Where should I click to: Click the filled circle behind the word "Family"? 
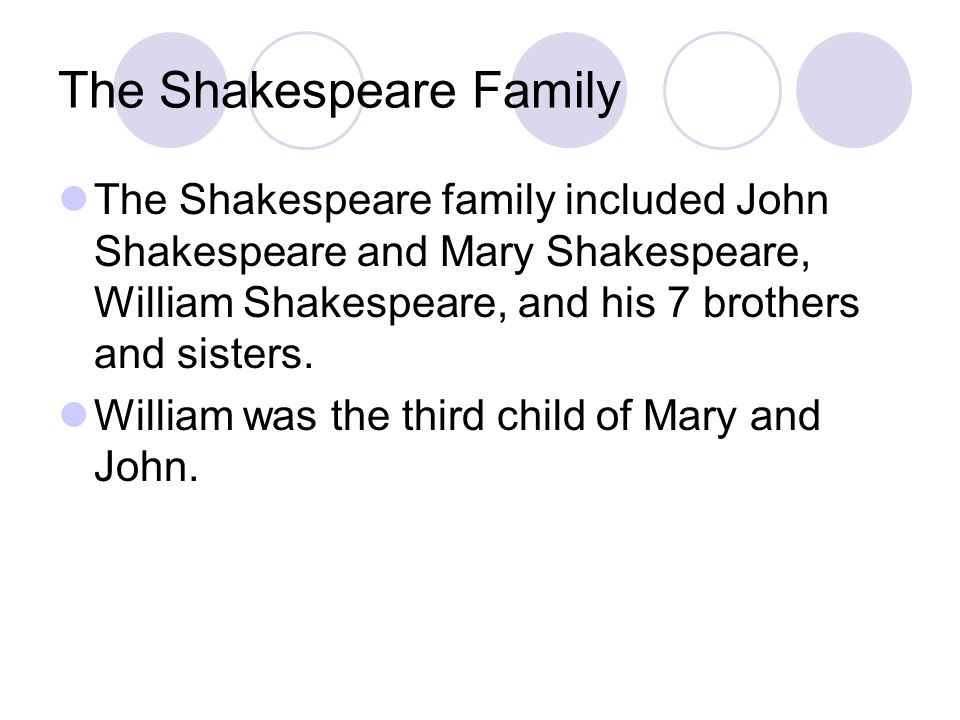tap(569, 90)
